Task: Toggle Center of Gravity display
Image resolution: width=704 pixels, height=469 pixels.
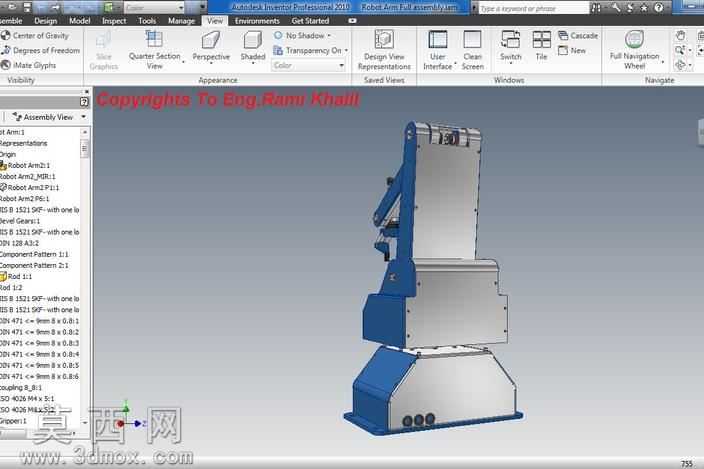Action: tap(35, 35)
